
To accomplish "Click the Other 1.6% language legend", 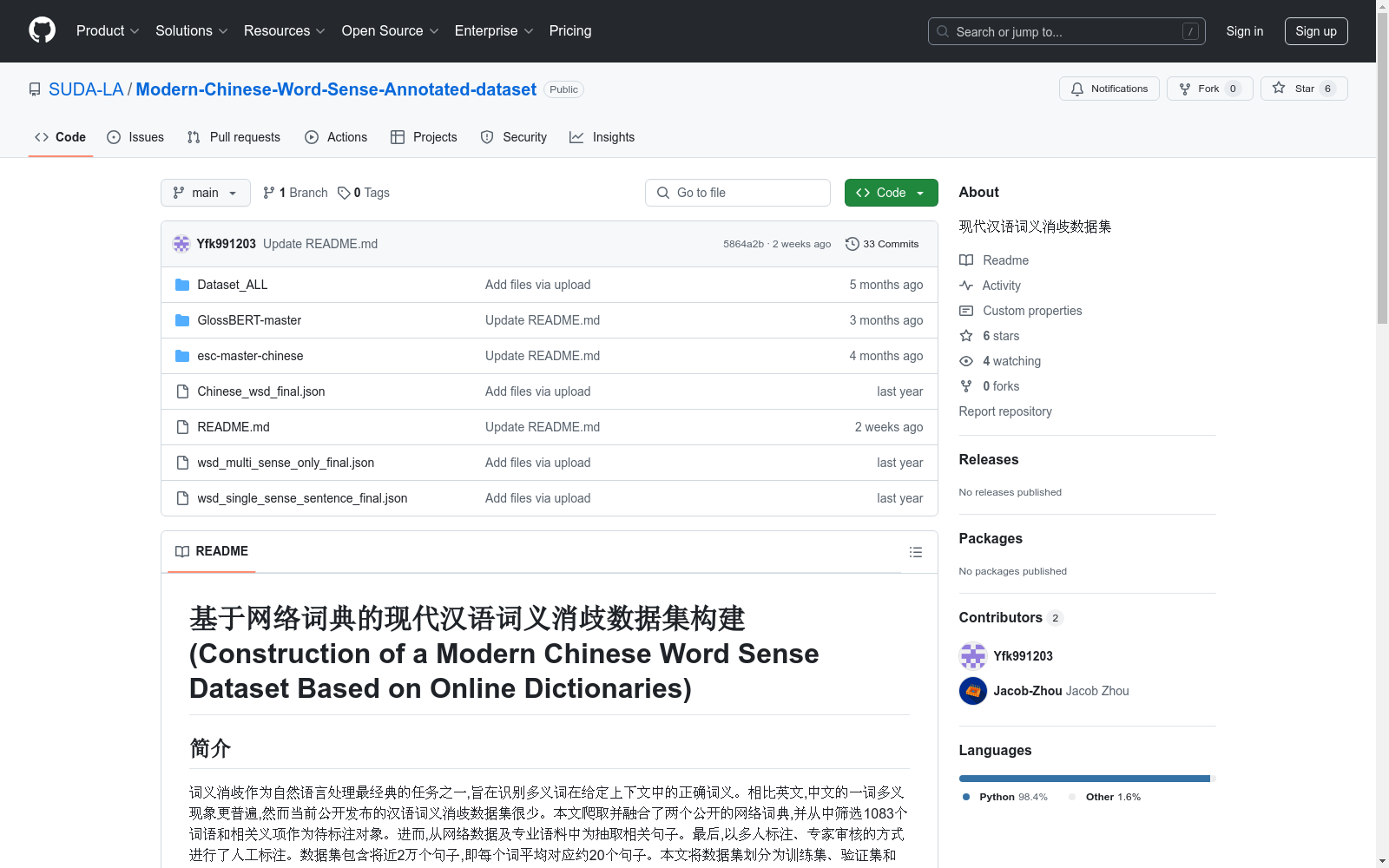I will click(x=1104, y=797).
